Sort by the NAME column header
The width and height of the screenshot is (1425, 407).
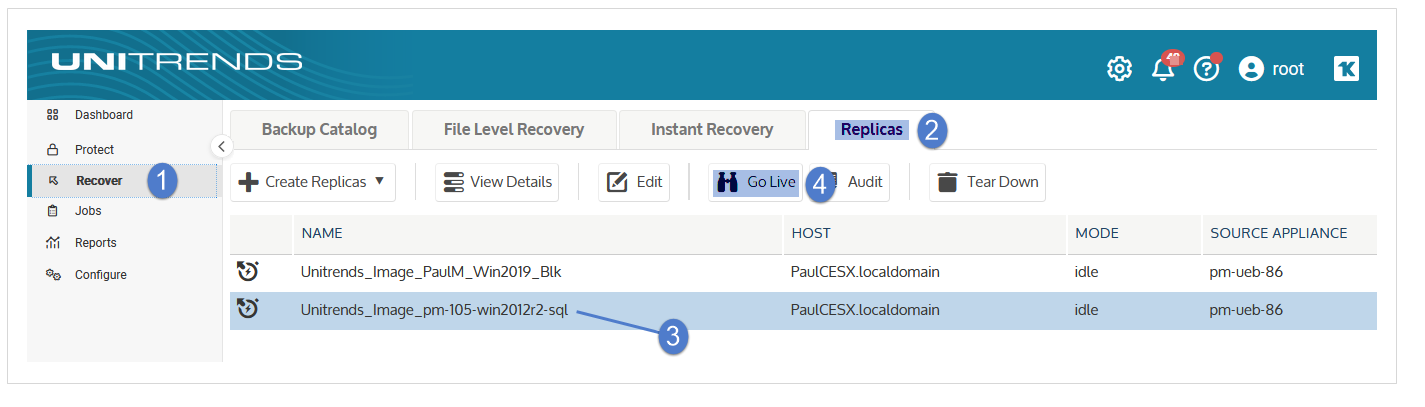click(322, 233)
